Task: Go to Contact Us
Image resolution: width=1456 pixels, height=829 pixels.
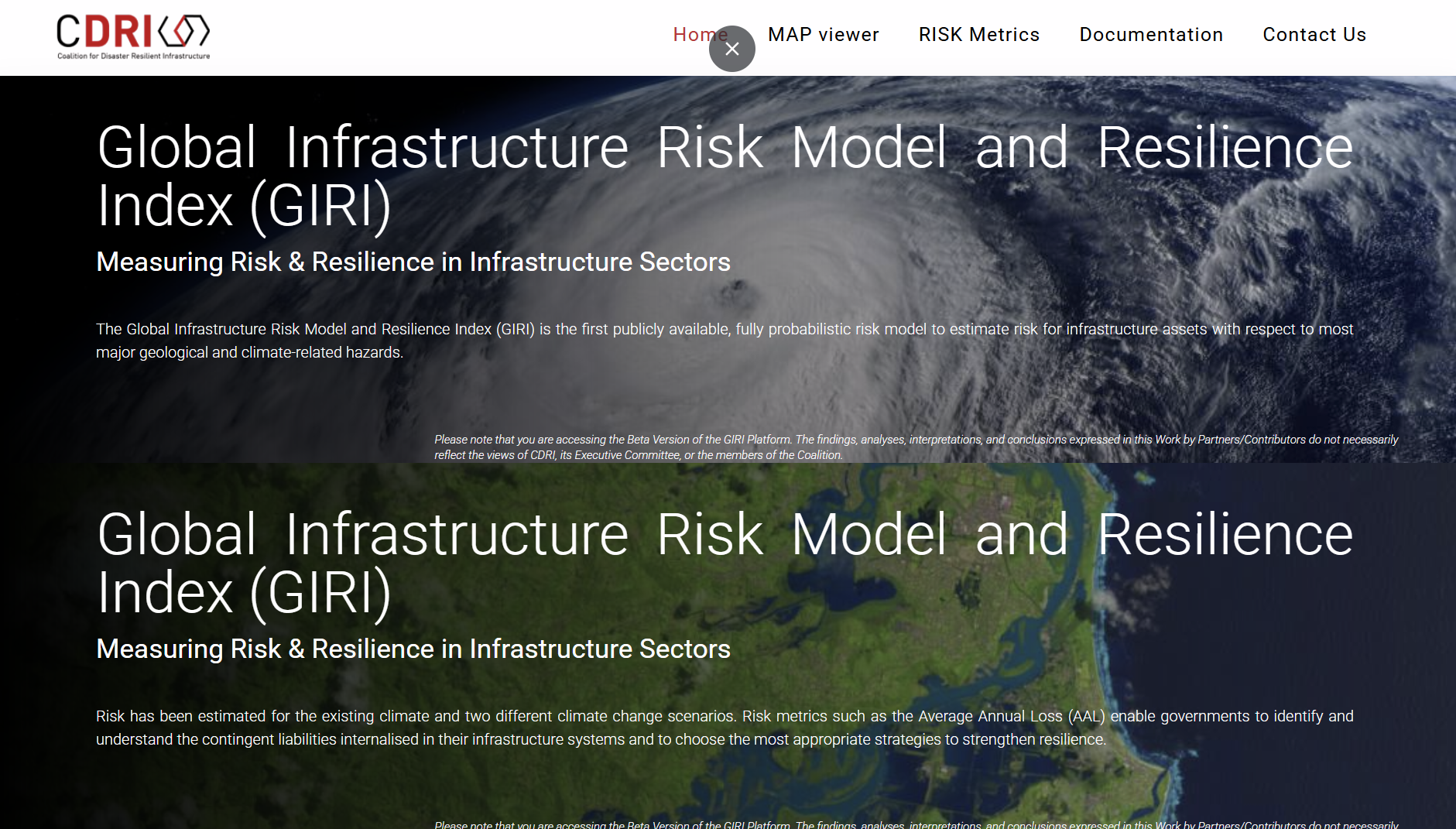Action: click(x=1314, y=34)
